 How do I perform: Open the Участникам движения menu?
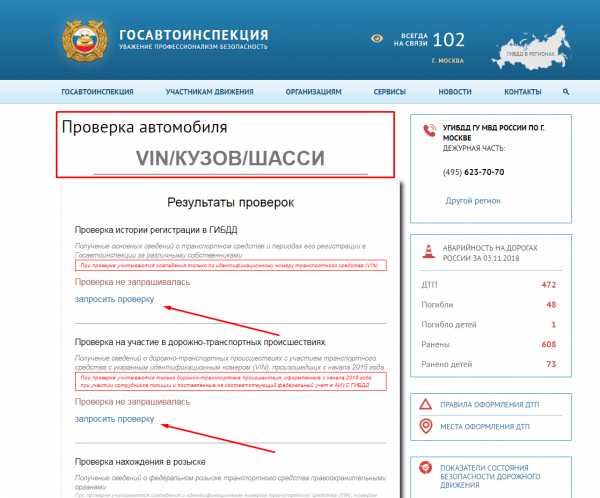(x=209, y=92)
